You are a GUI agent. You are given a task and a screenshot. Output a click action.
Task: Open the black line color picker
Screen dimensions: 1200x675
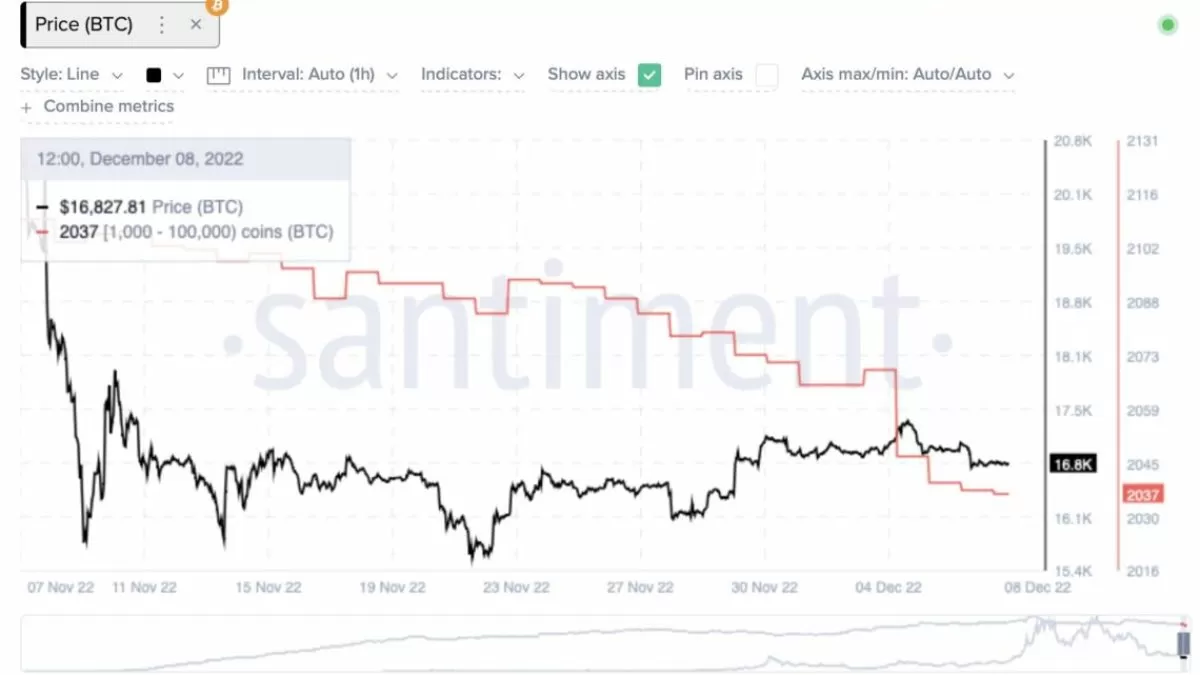165,74
